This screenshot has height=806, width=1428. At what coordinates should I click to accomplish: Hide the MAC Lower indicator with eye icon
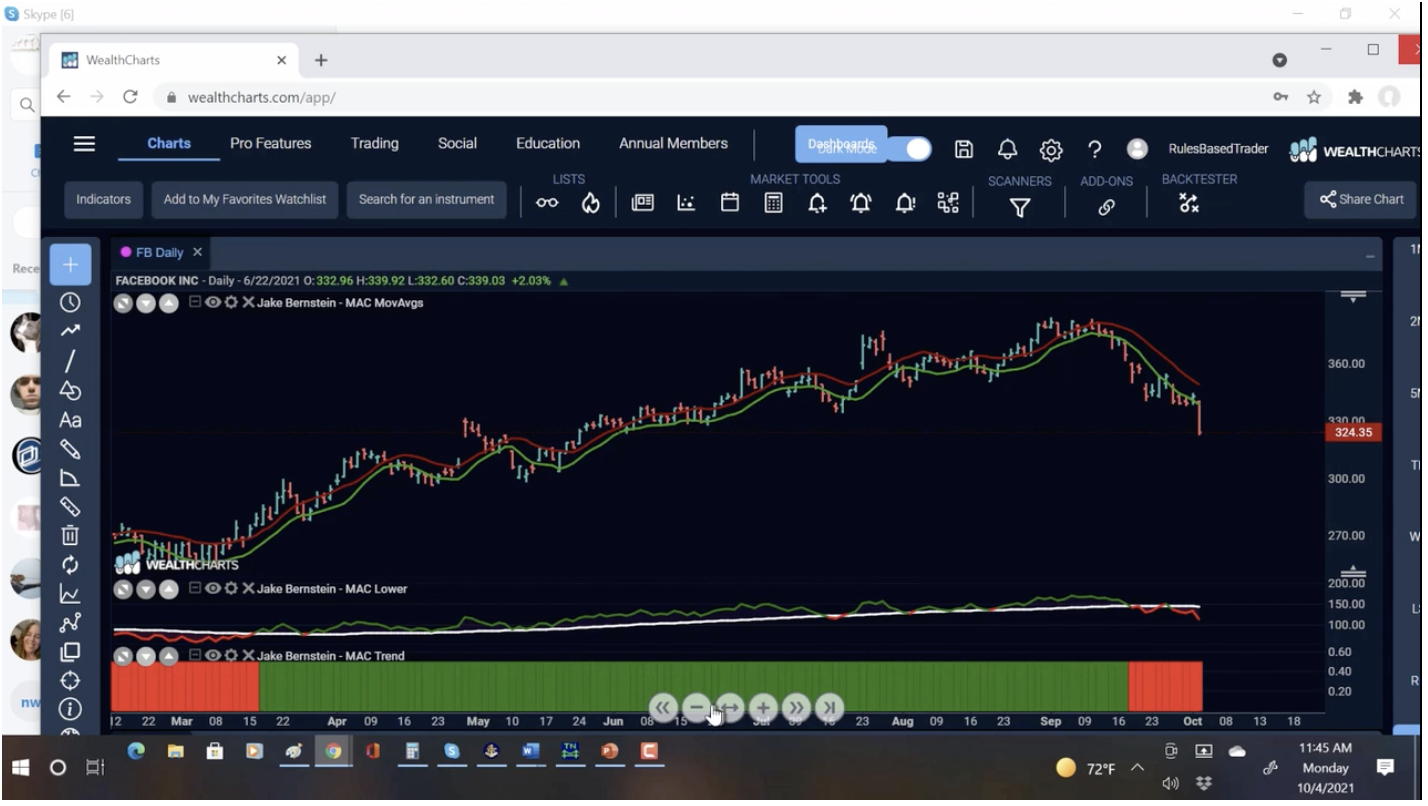tap(213, 588)
